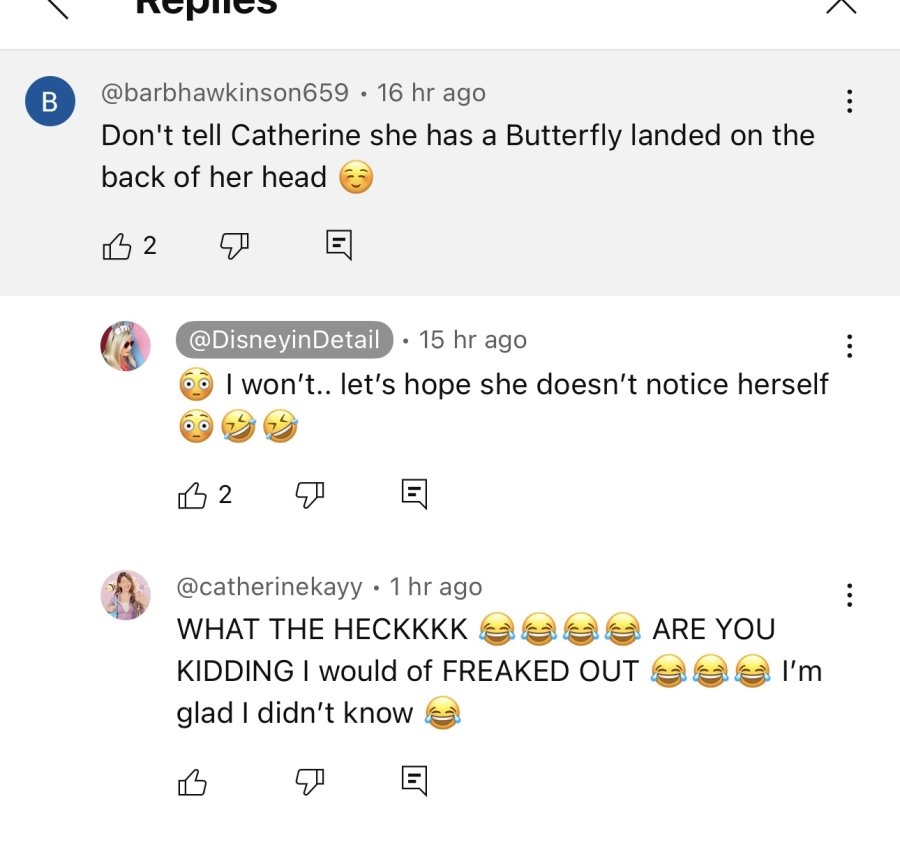
Task: Reply to catherinekayy's comment
Action: 414,781
